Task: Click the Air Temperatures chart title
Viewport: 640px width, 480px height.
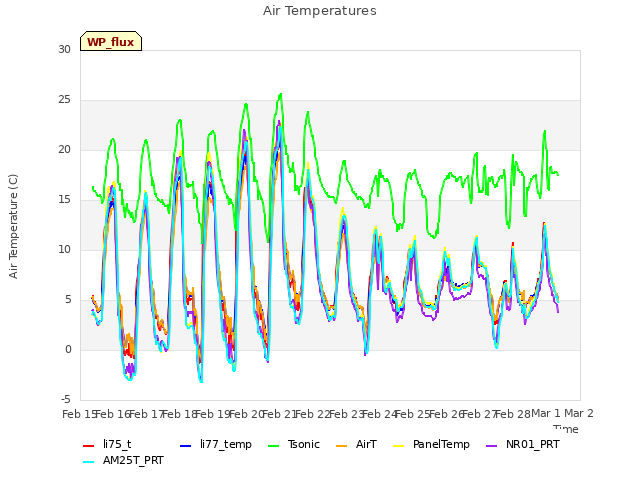Action: click(320, 11)
